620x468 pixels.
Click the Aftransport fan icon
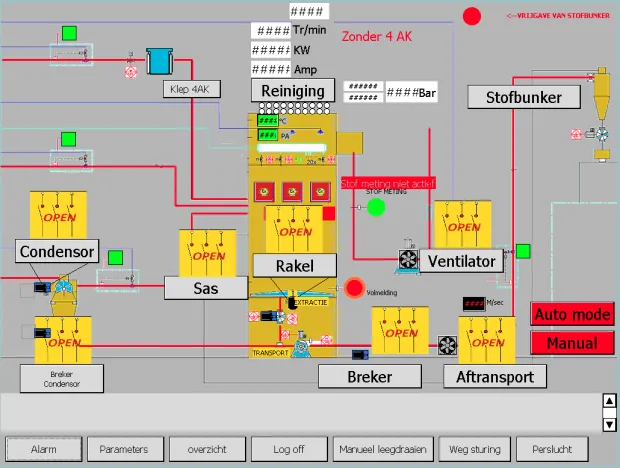pos(447,345)
